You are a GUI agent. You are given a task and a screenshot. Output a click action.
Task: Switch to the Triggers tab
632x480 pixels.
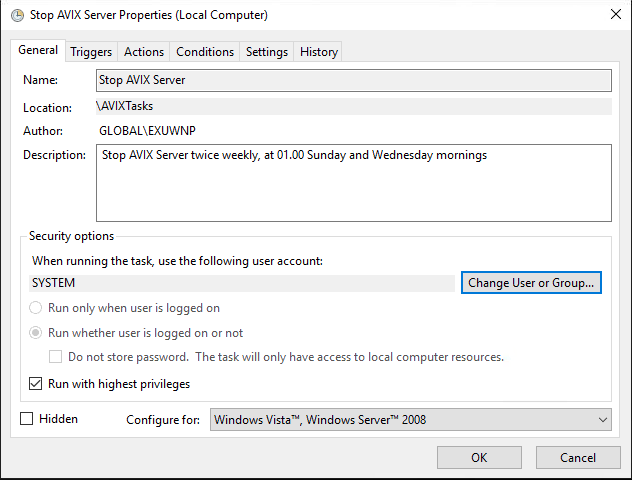click(x=91, y=52)
